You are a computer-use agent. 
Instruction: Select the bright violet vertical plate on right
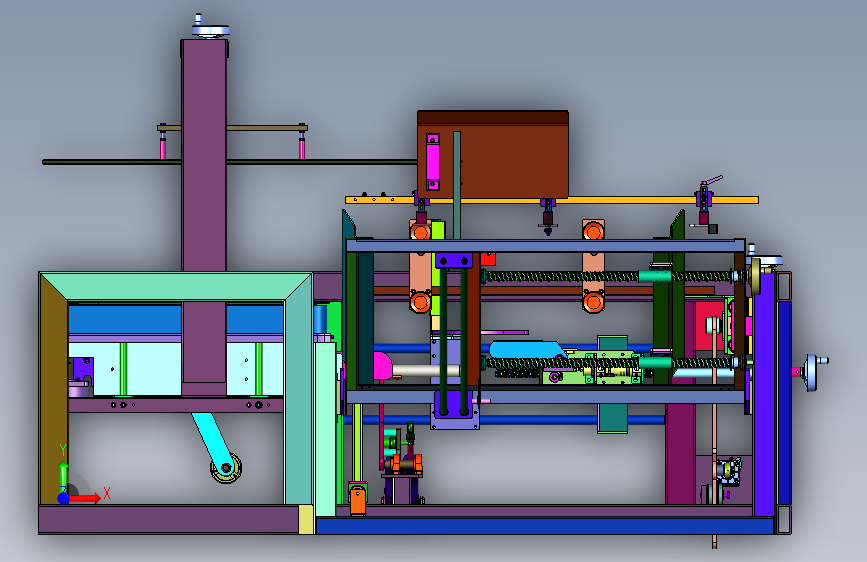764,394
